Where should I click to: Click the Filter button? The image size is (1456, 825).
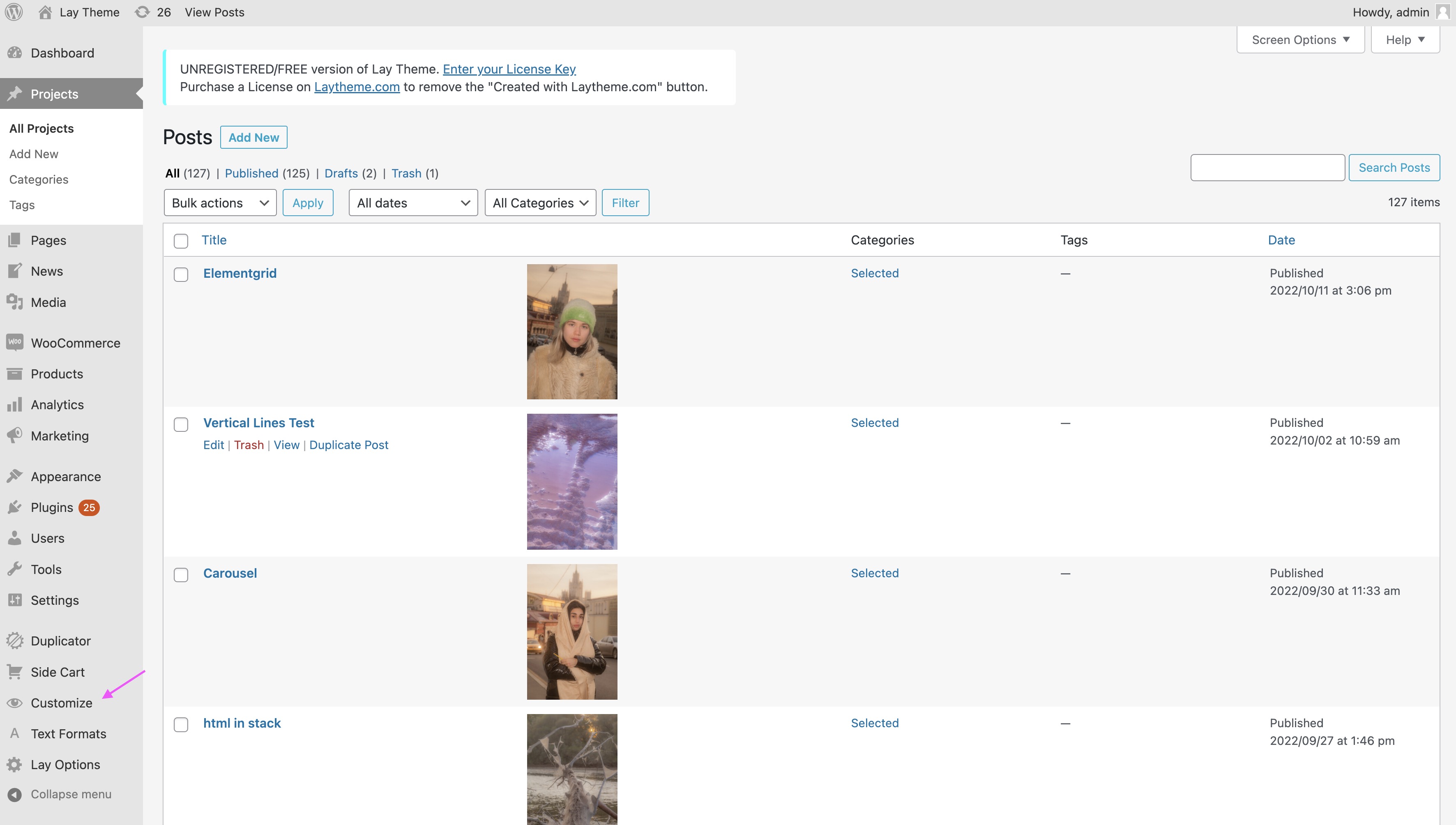point(625,202)
